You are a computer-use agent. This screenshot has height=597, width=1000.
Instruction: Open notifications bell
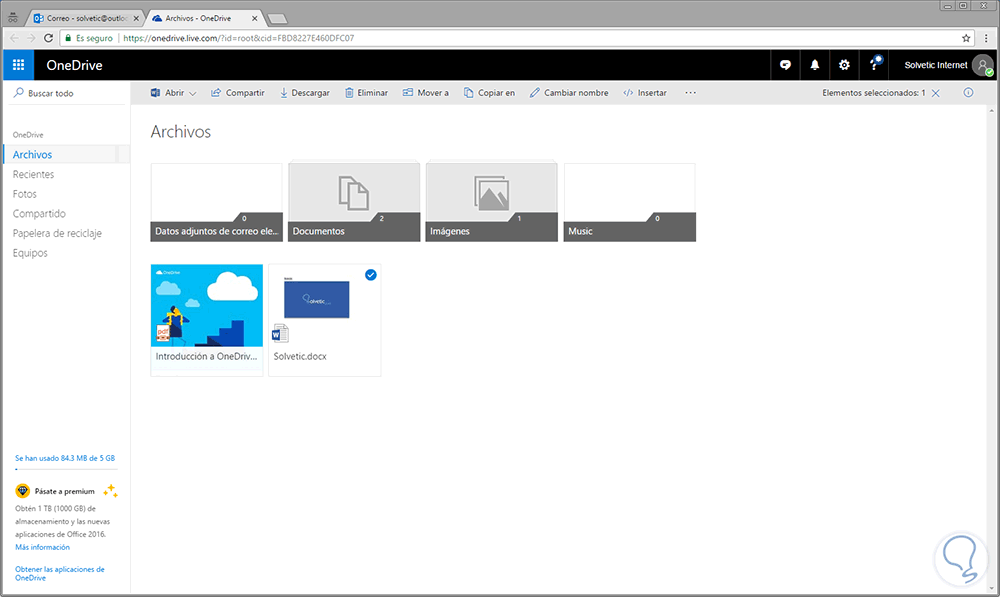point(814,65)
